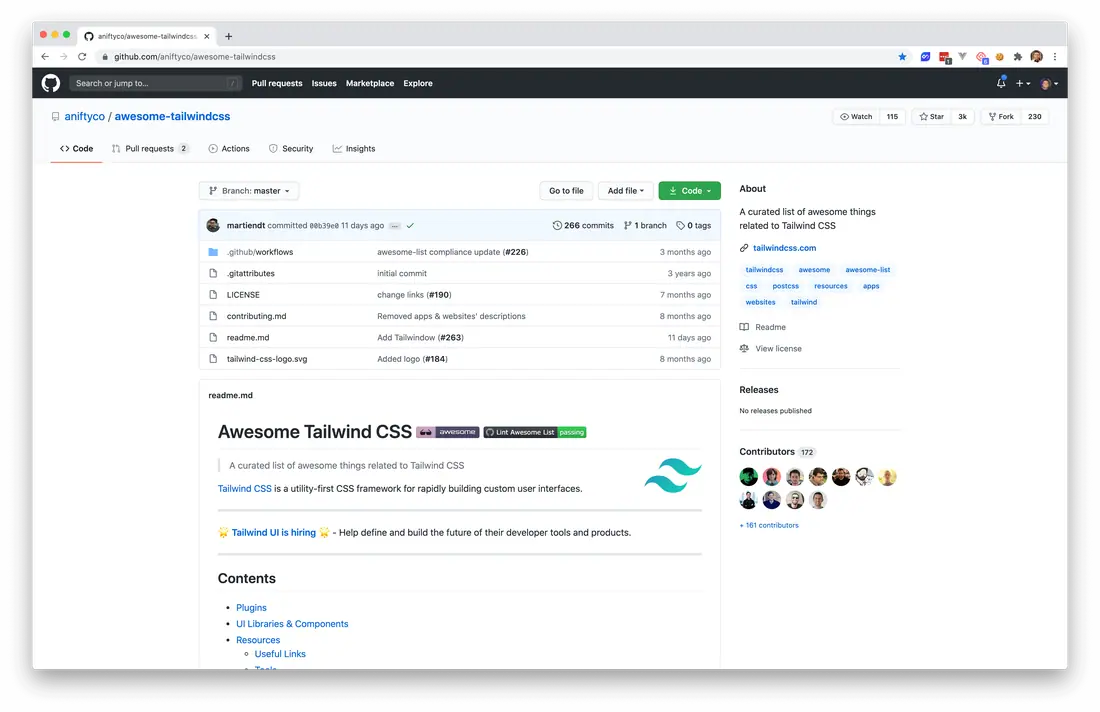Star the repository
1100x712 pixels.
click(x=932, y=116)
